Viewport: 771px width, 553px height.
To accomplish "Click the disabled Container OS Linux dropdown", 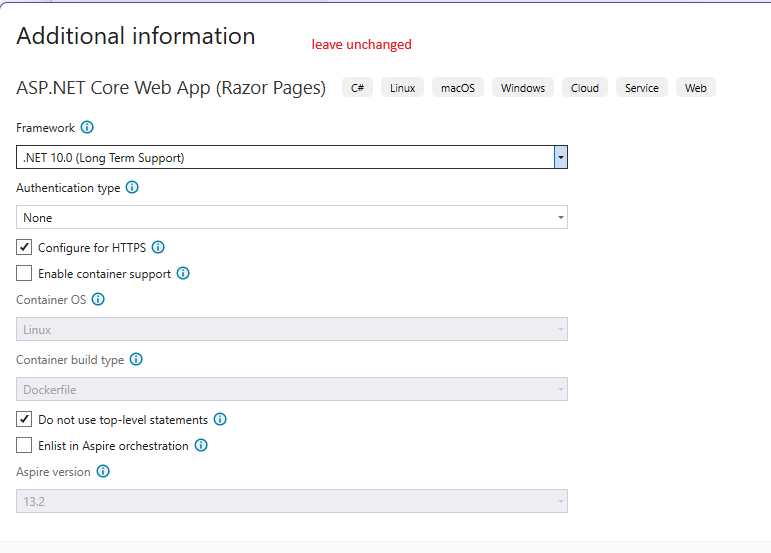I will 292,329.
